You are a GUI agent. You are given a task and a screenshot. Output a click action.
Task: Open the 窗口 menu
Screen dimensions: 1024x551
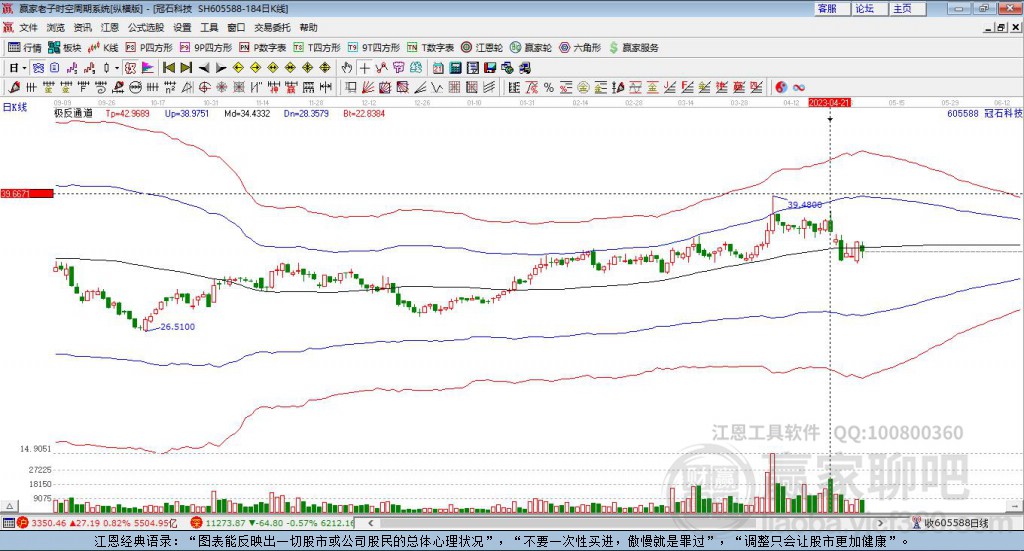(x=236, y=27)
